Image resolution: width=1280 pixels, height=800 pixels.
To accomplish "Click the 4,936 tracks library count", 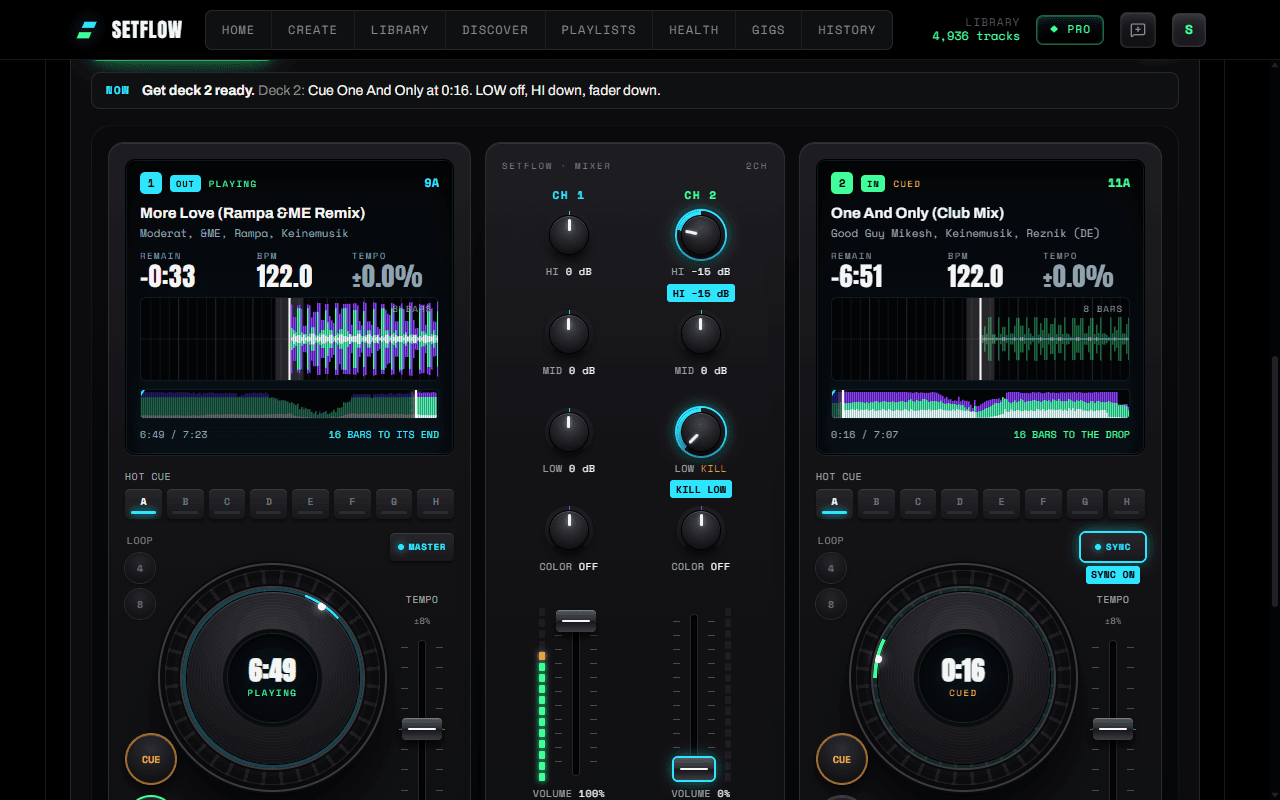I will tap(976, 36).
